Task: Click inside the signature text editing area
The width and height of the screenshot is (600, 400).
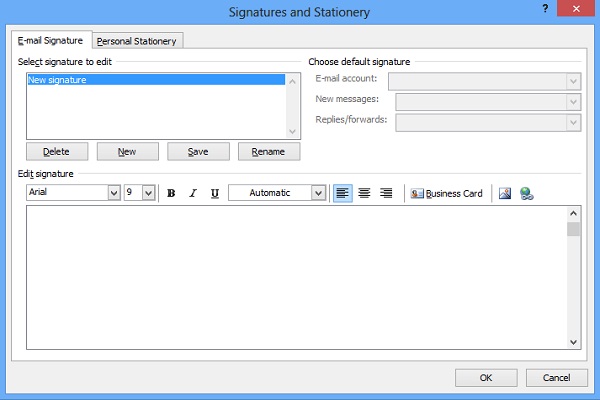Action: click(x=297, y=277)
